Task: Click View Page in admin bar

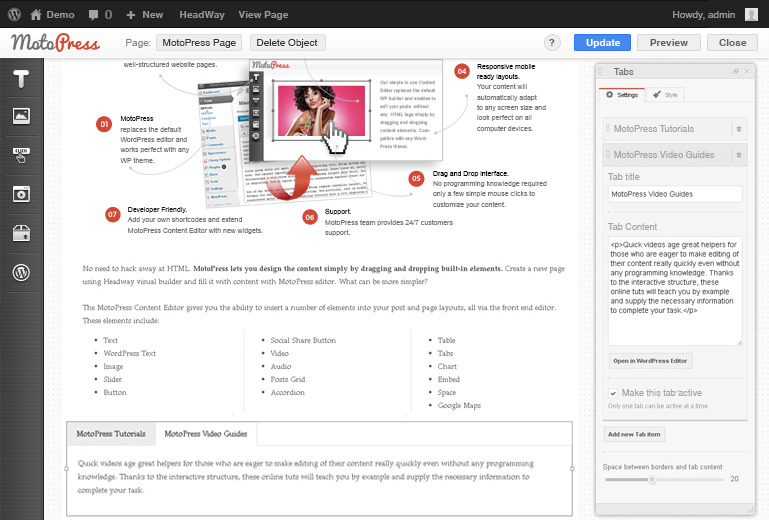Action: tap(263, 15)
